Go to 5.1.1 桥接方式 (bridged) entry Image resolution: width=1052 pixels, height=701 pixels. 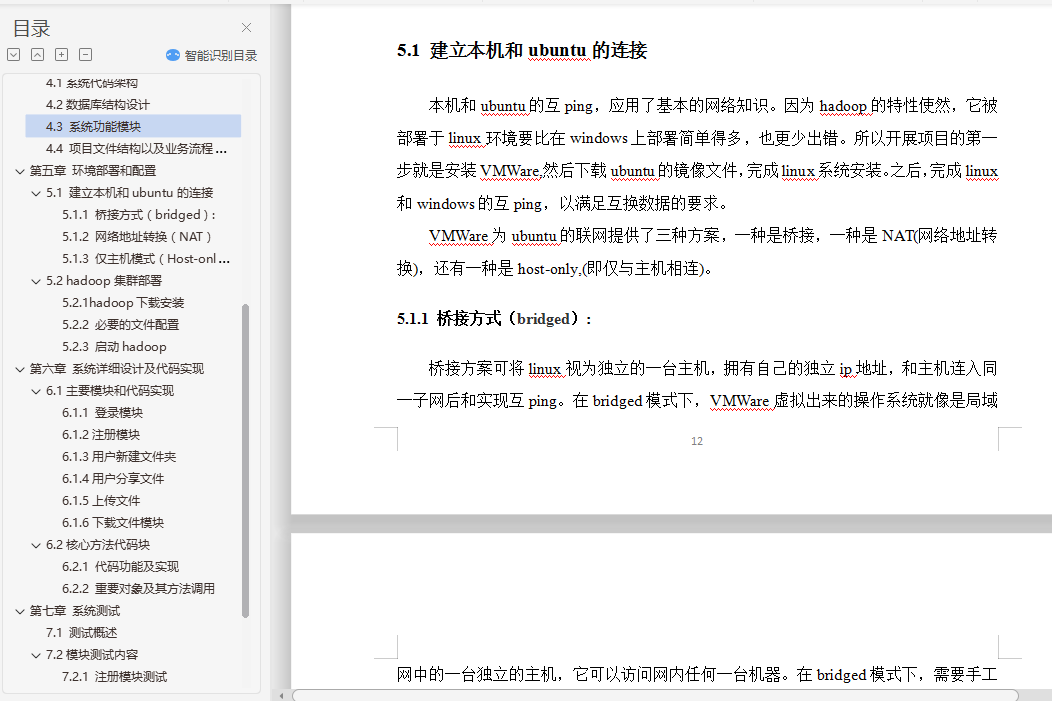[x=139, y=215]
